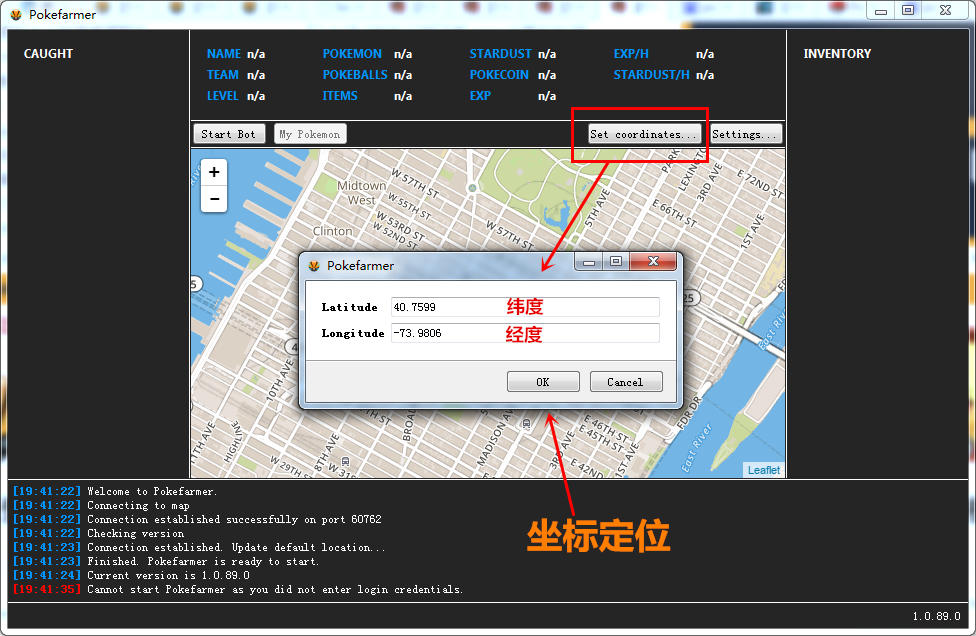The height and width of the screenshot is (636, 976).
Task: Maximize the main Pokefarmer window
Action: 908,11
